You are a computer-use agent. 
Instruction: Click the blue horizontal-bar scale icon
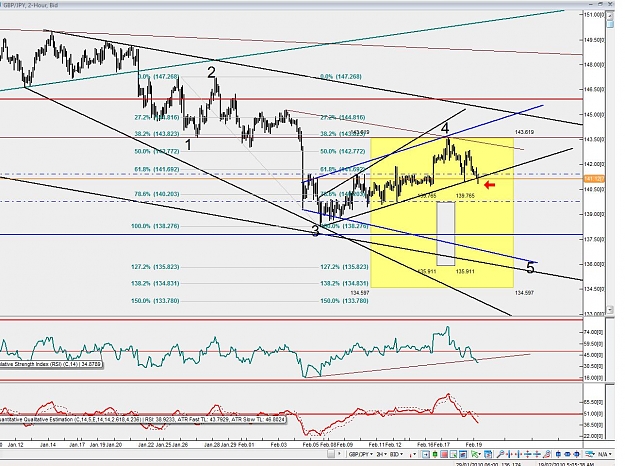pos(567,454)
